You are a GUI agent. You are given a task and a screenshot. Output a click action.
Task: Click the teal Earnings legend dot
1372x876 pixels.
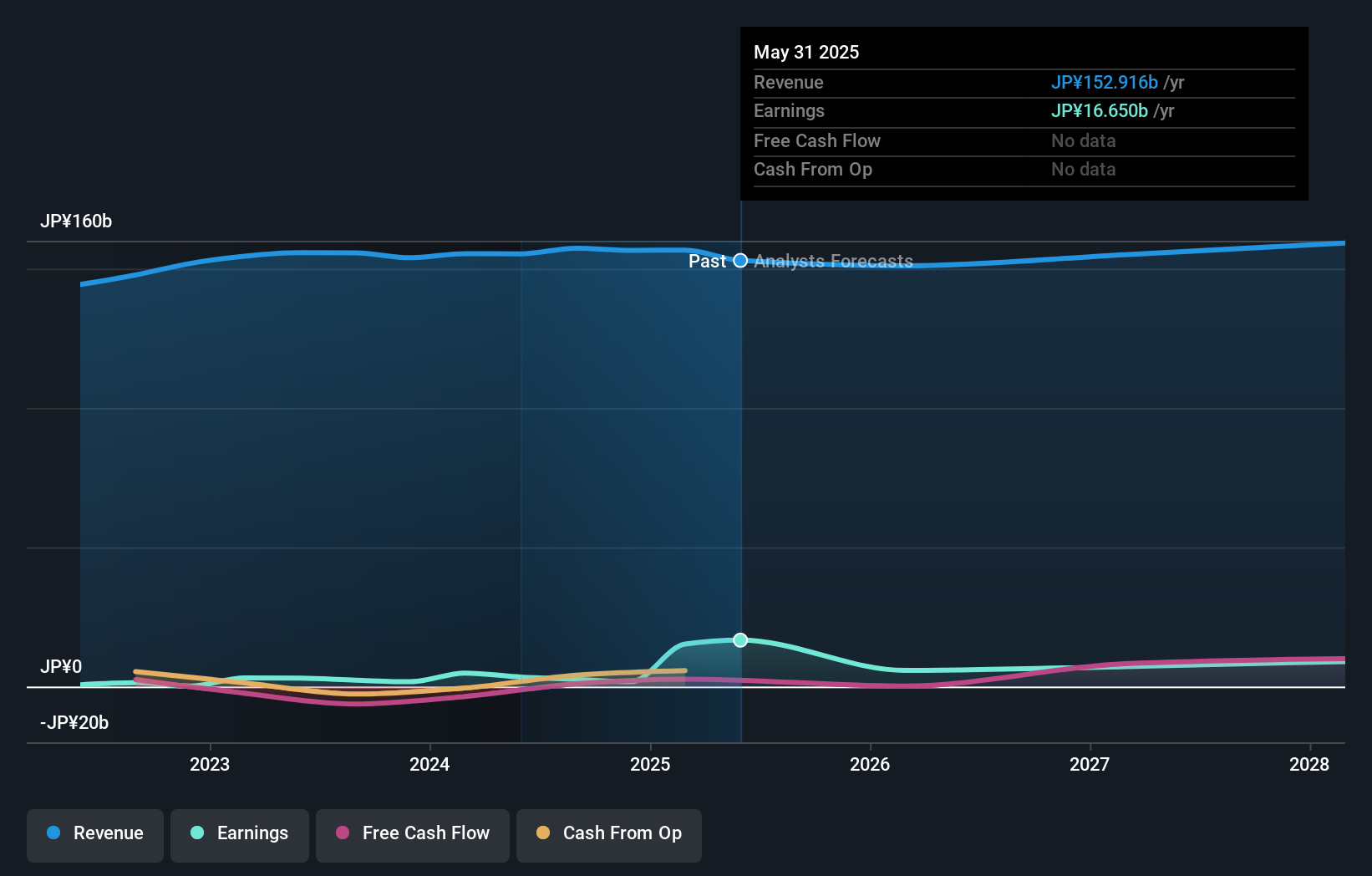point(197,833)
